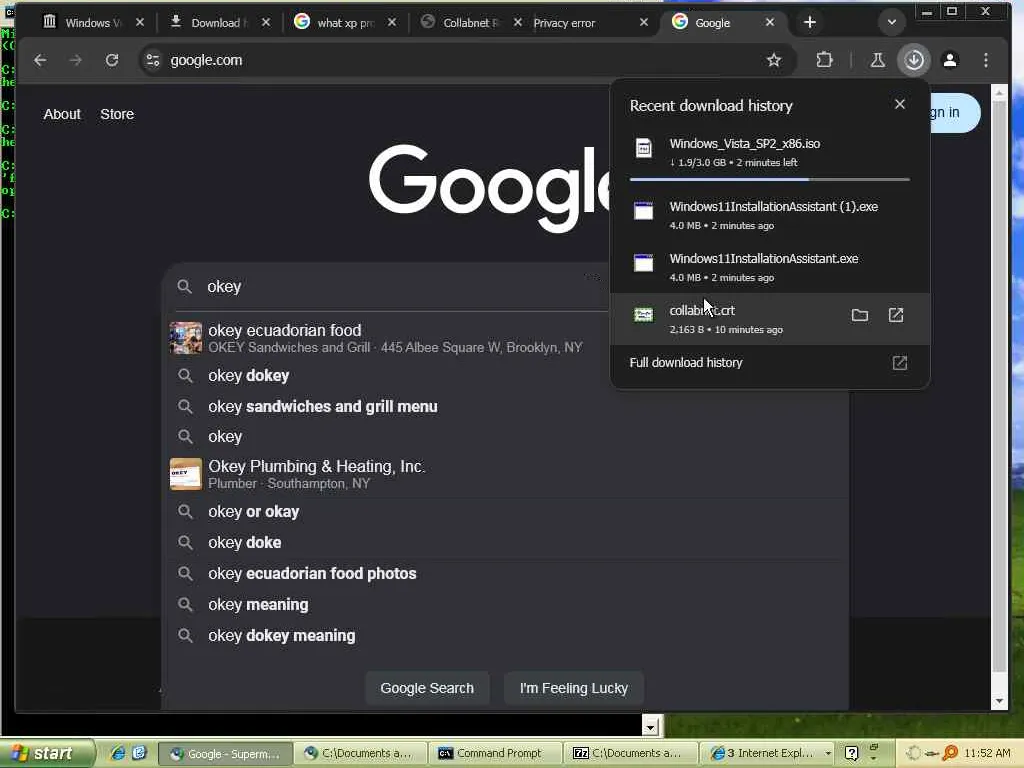
Task: Open a new tab with plus button
Action: pyautogui.click(x=810, y=22)
